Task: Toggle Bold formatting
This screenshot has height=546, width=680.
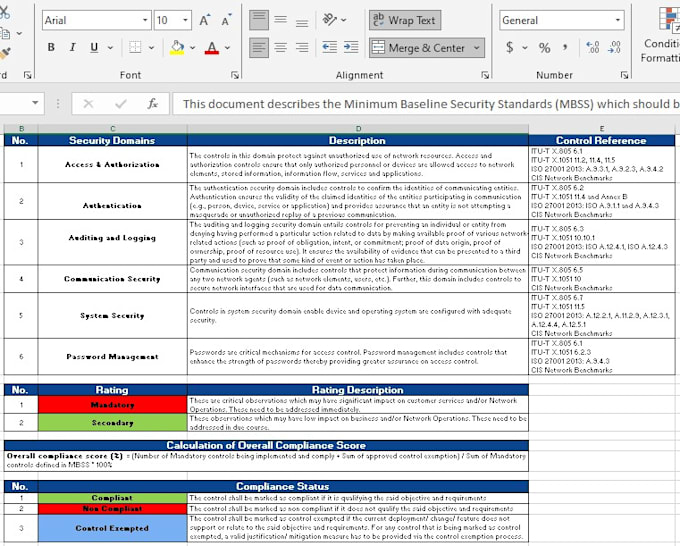Action: tap(51, 48)
